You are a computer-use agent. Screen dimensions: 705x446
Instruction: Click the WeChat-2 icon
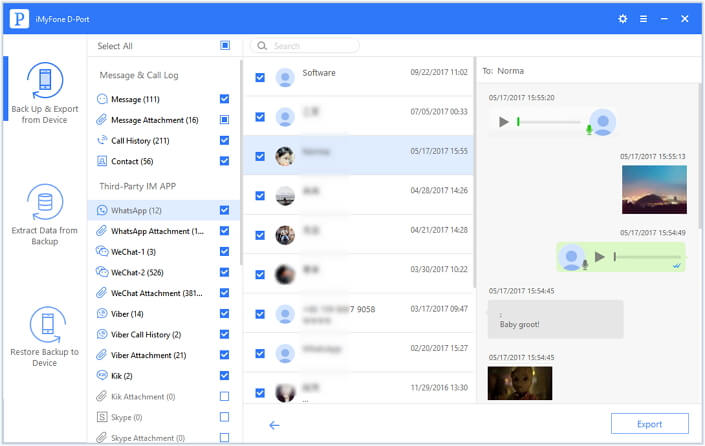pos(102,272)
